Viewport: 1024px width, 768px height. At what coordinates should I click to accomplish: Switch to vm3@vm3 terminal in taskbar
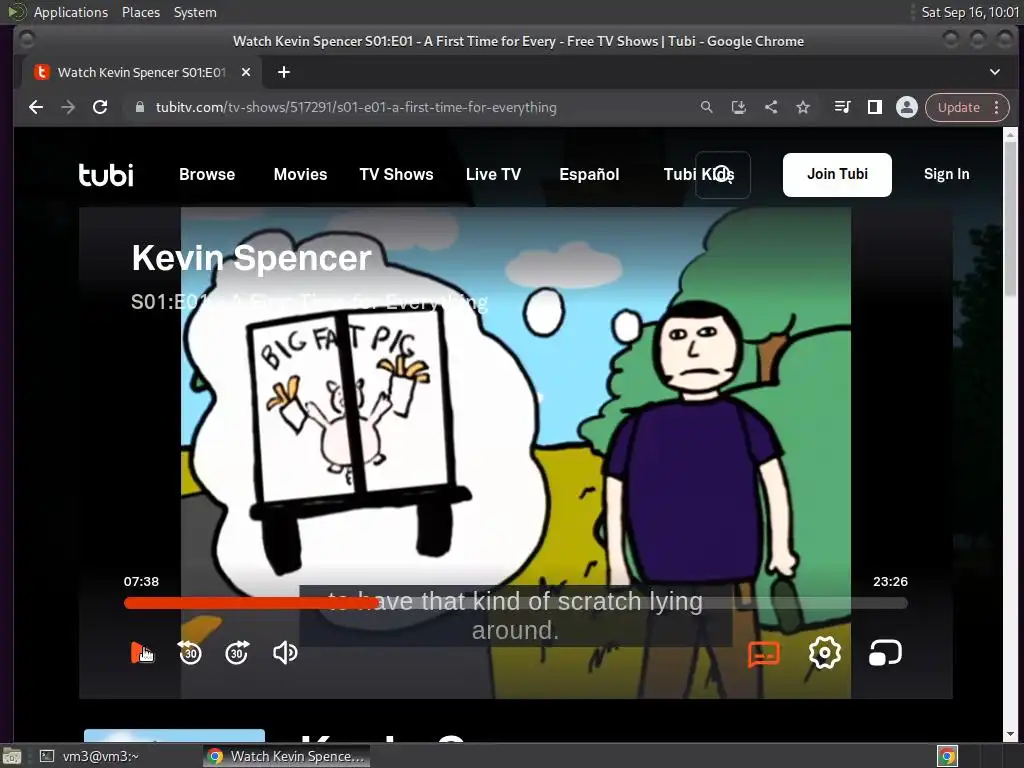pyautogui.click(x=101, y=756)
